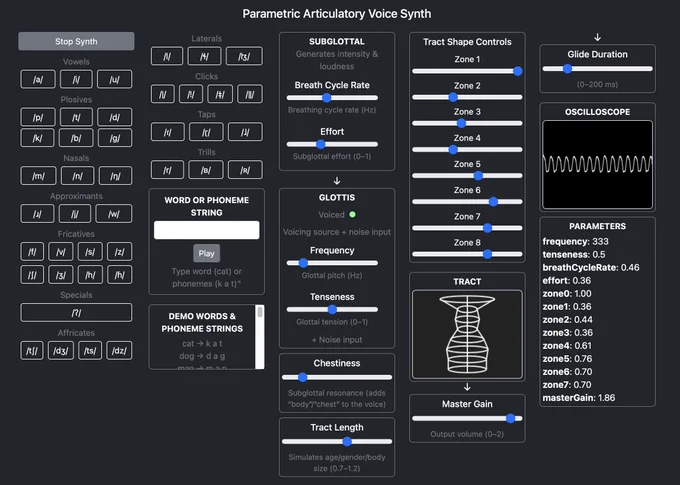680x485 pixels.
Task: Select the /d/ plosive button
Action: [114, 117]
